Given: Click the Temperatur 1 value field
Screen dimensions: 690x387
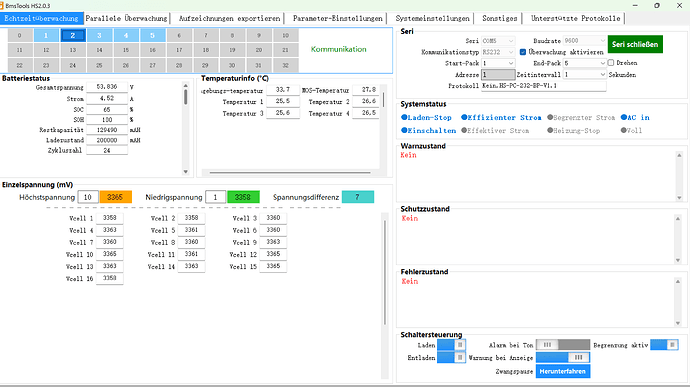Looking at the screenshot, I should pos(283,101).
